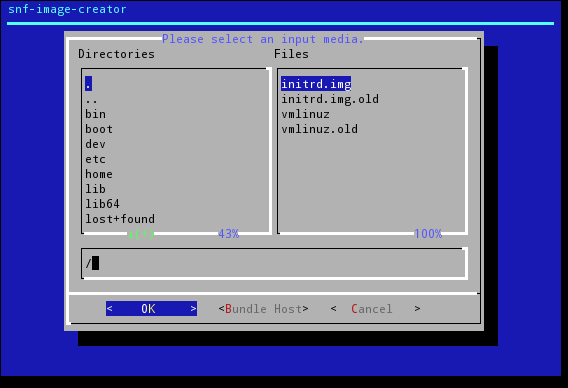
Task: Choose the Bundle Host button
Action: [263, 309]
